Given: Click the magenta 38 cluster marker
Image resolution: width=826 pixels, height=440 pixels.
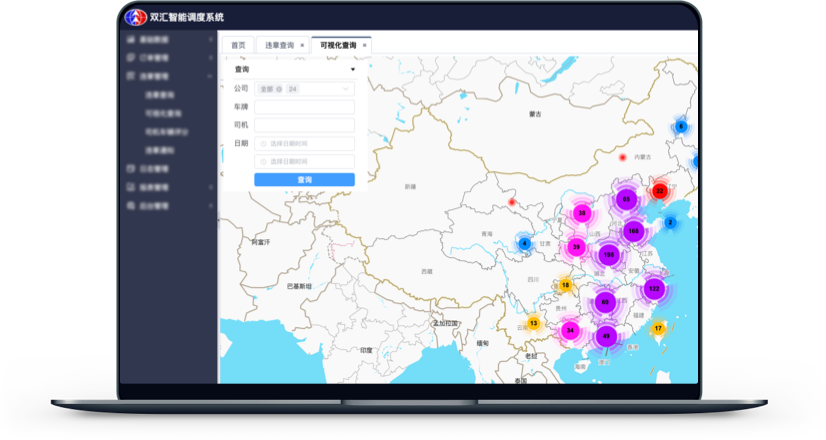Looking at the screenshot, I should tap(581, 213).
